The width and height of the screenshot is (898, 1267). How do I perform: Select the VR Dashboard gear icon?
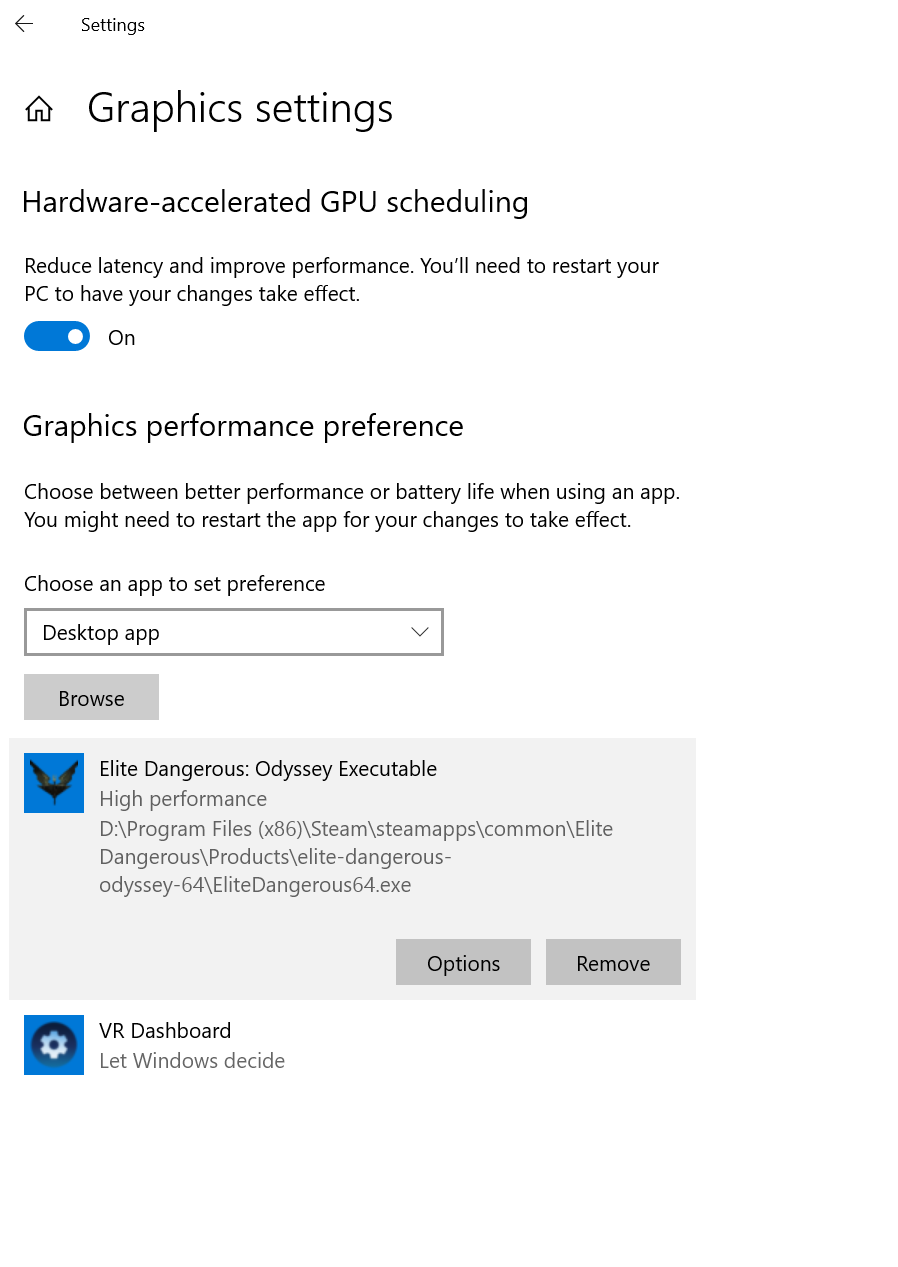click(x=54, y=1045)
